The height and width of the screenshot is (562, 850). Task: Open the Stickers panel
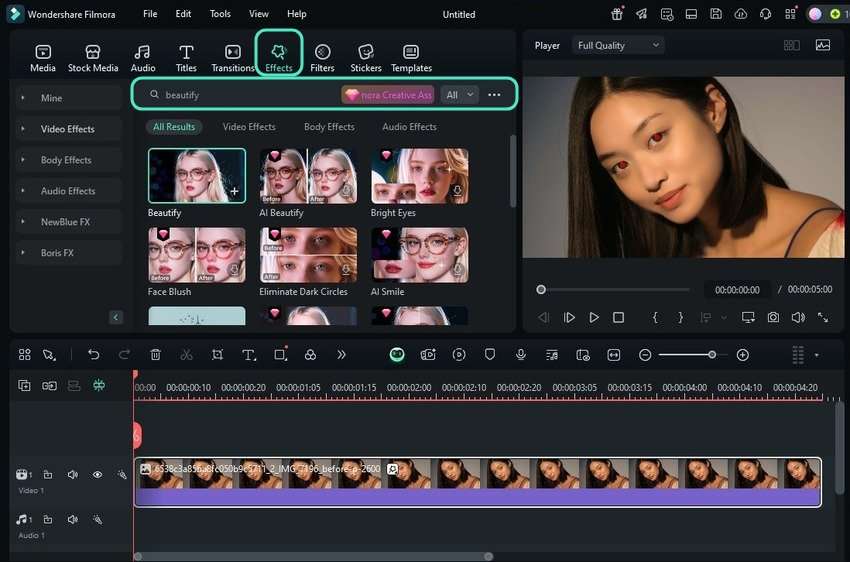[x=365, y=58]
